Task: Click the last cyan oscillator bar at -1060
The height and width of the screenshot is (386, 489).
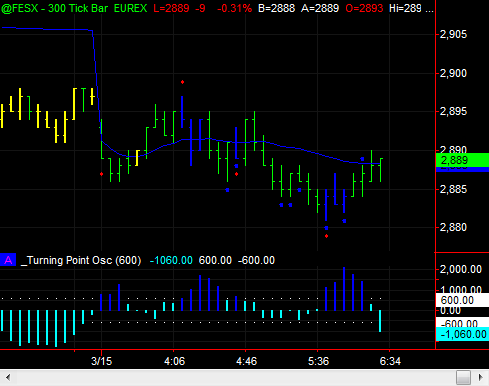Action: pos(380,321)
